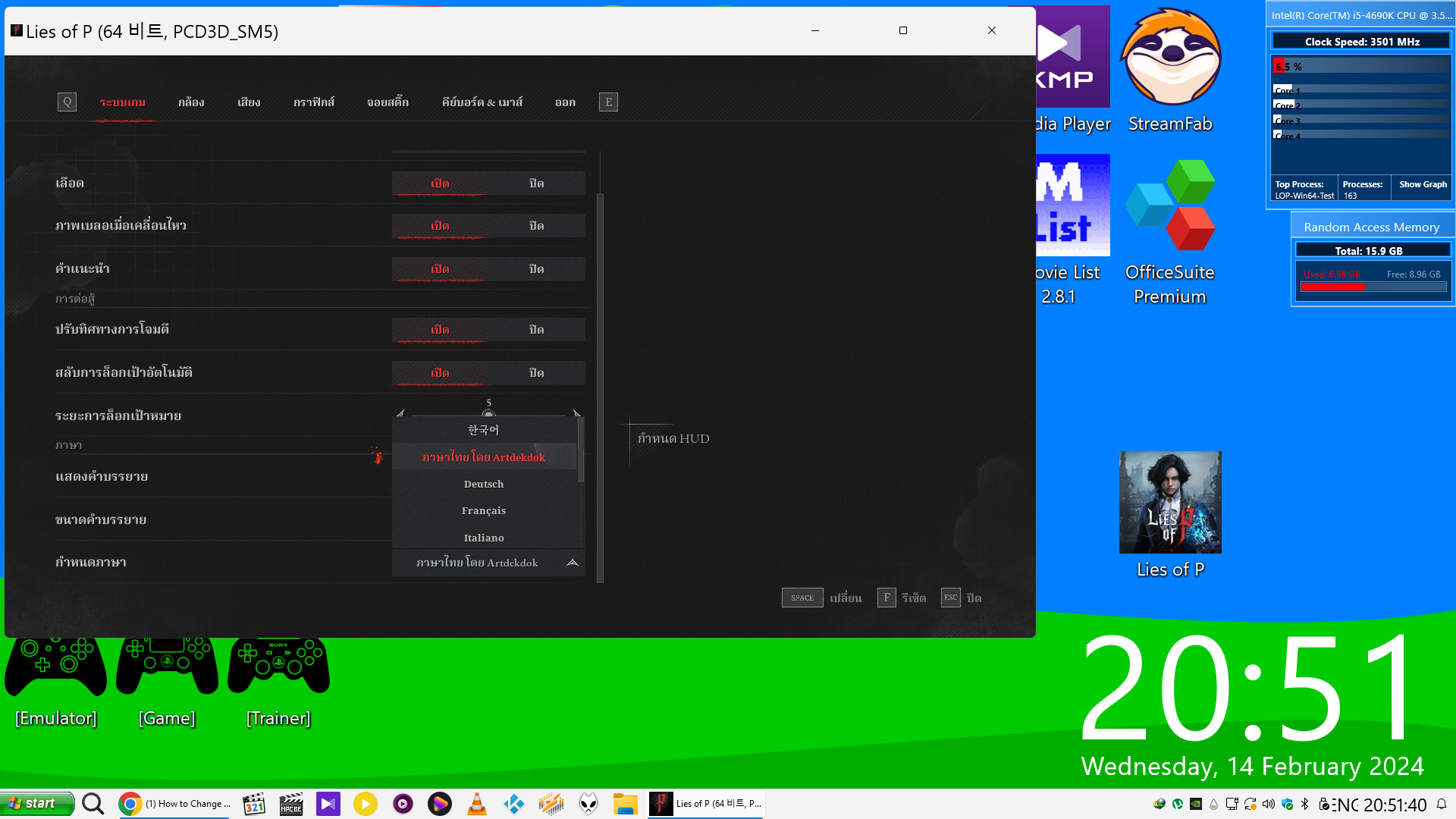The width and height of the screenshot is (1456, 819).
Task: Click the language dropdown list scrollbar
Action: [x=581, y=450]
